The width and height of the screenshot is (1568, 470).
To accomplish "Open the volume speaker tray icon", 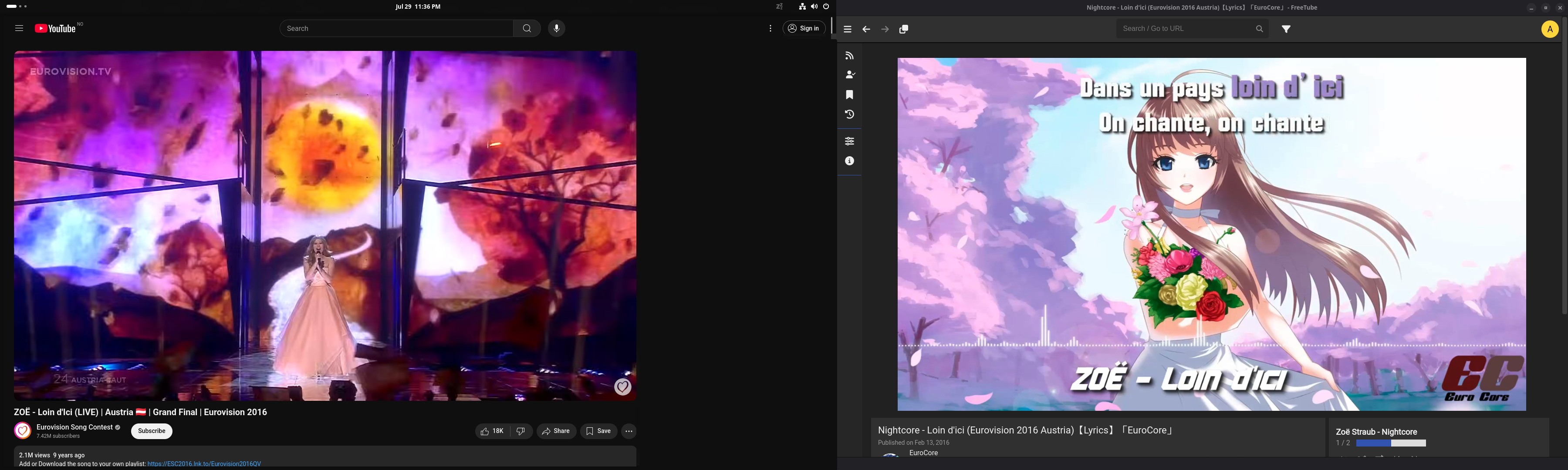I will (814, 7).
